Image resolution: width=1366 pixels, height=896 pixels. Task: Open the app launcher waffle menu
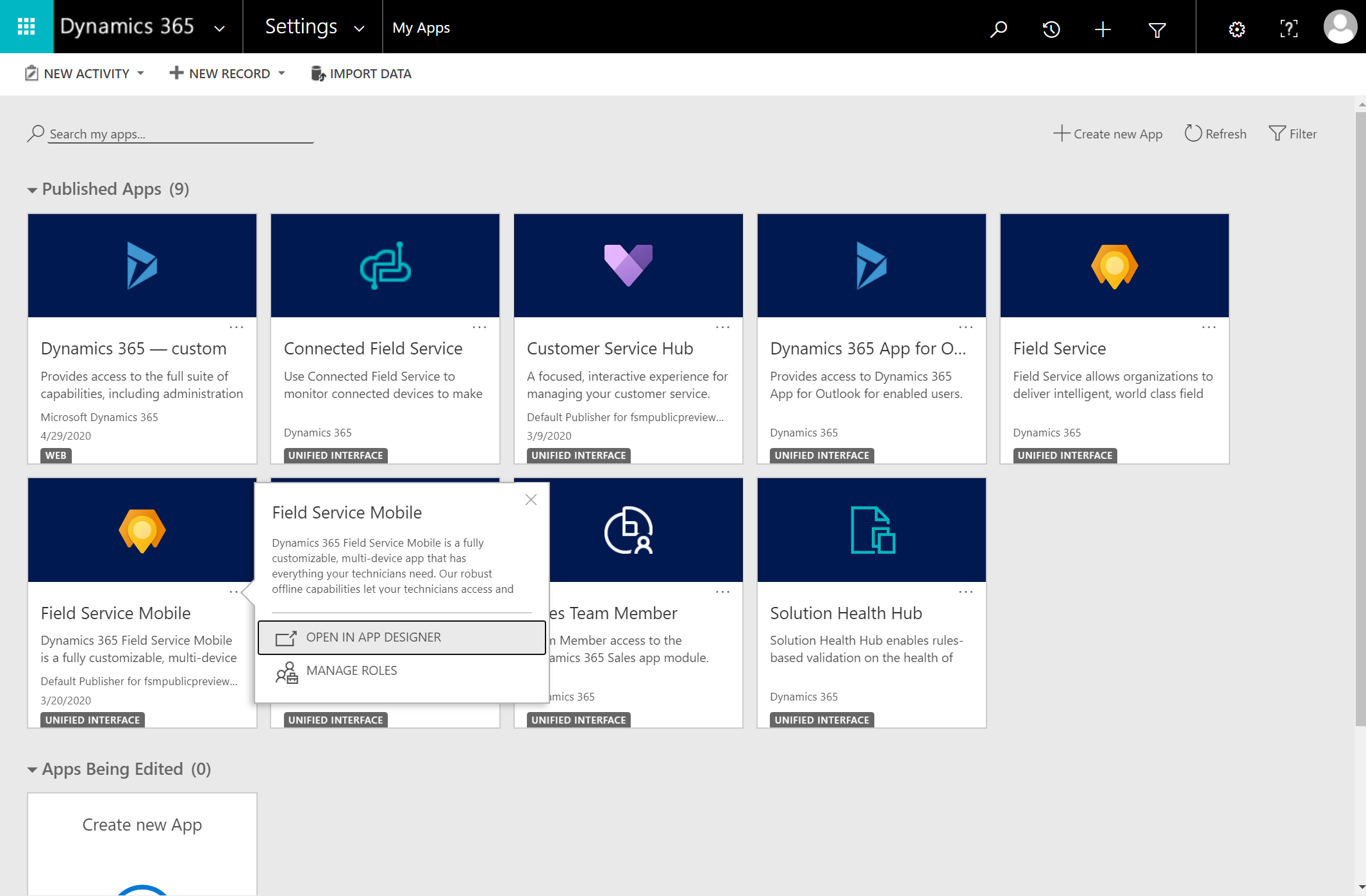[26, 26]
